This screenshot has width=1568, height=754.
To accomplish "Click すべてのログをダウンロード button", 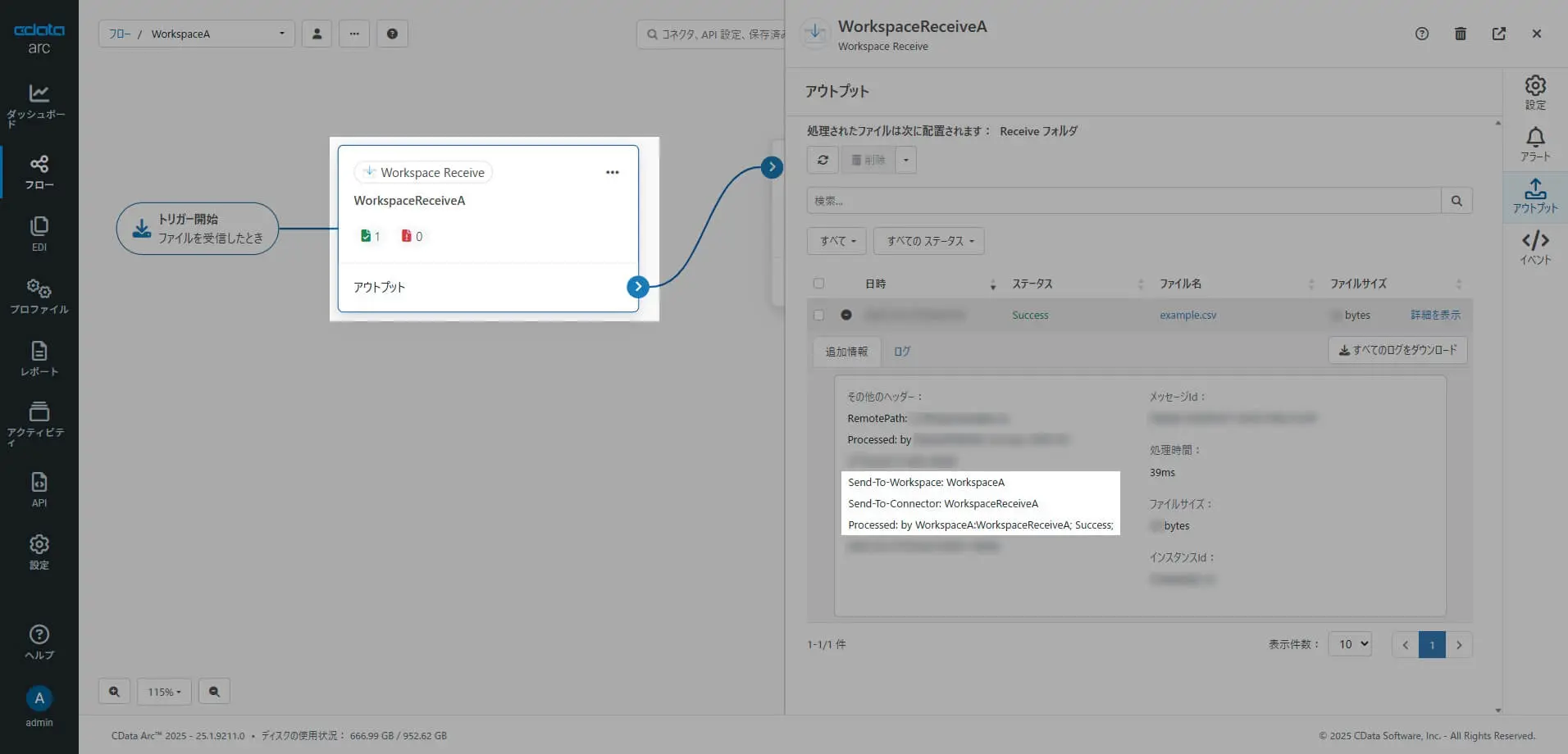I will click(1397, 350).
